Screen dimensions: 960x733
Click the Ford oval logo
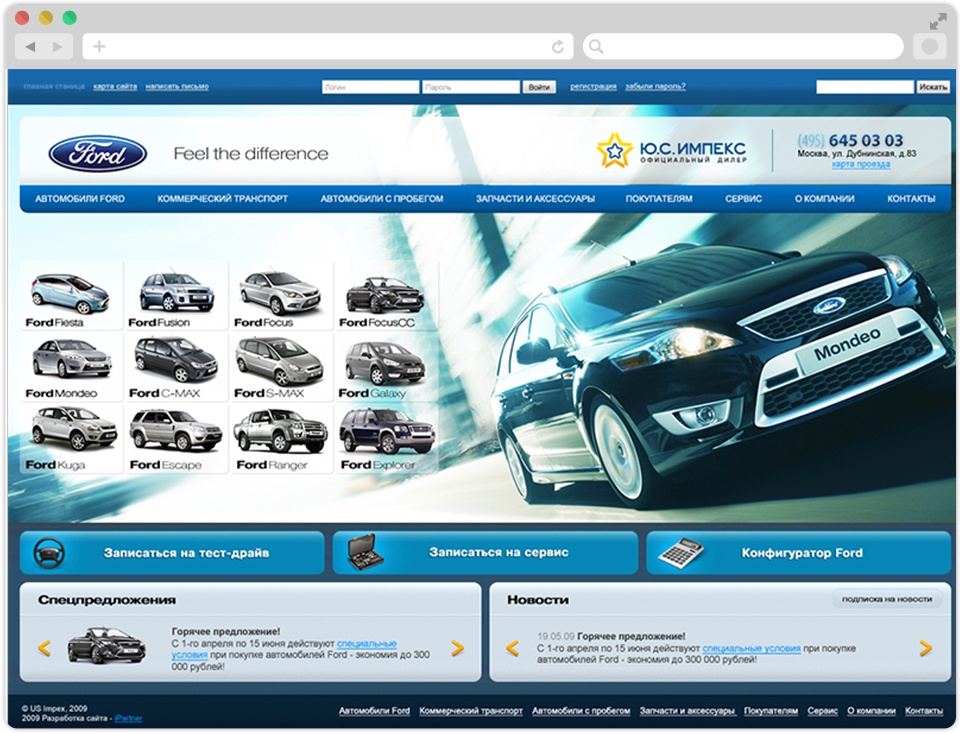click(x=97, y=153)
